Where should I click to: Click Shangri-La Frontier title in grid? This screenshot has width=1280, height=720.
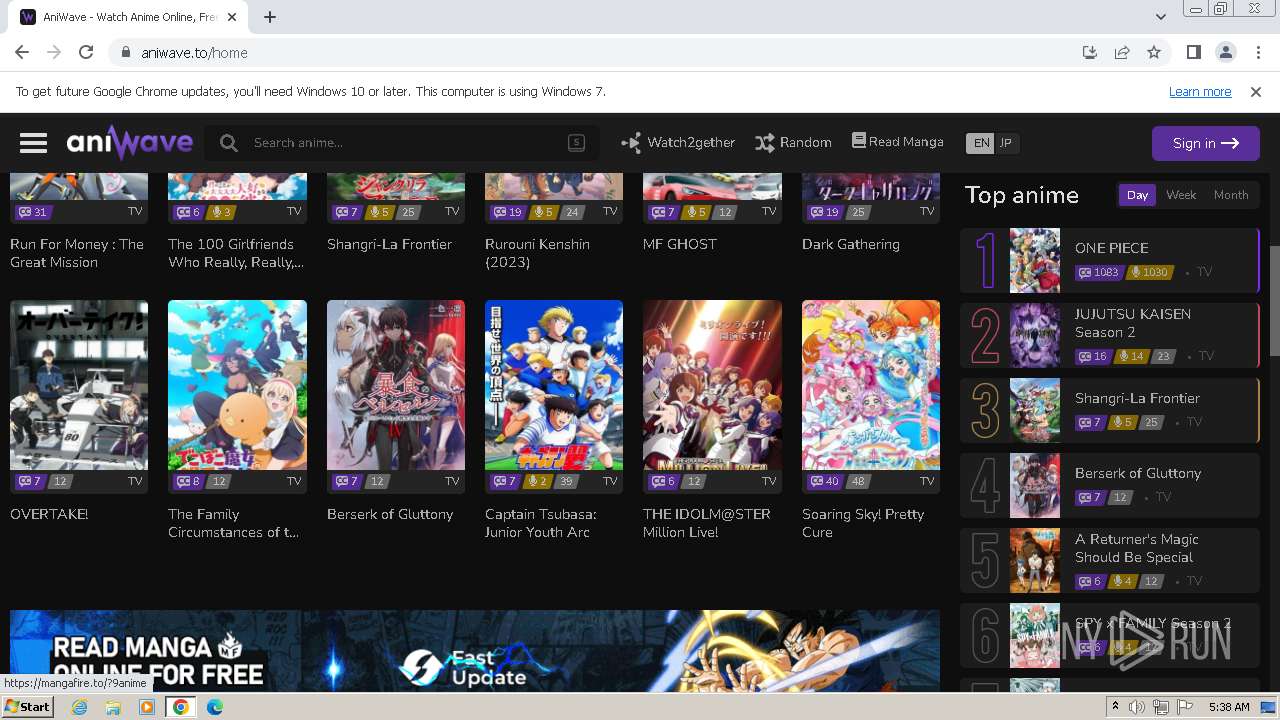389,244
